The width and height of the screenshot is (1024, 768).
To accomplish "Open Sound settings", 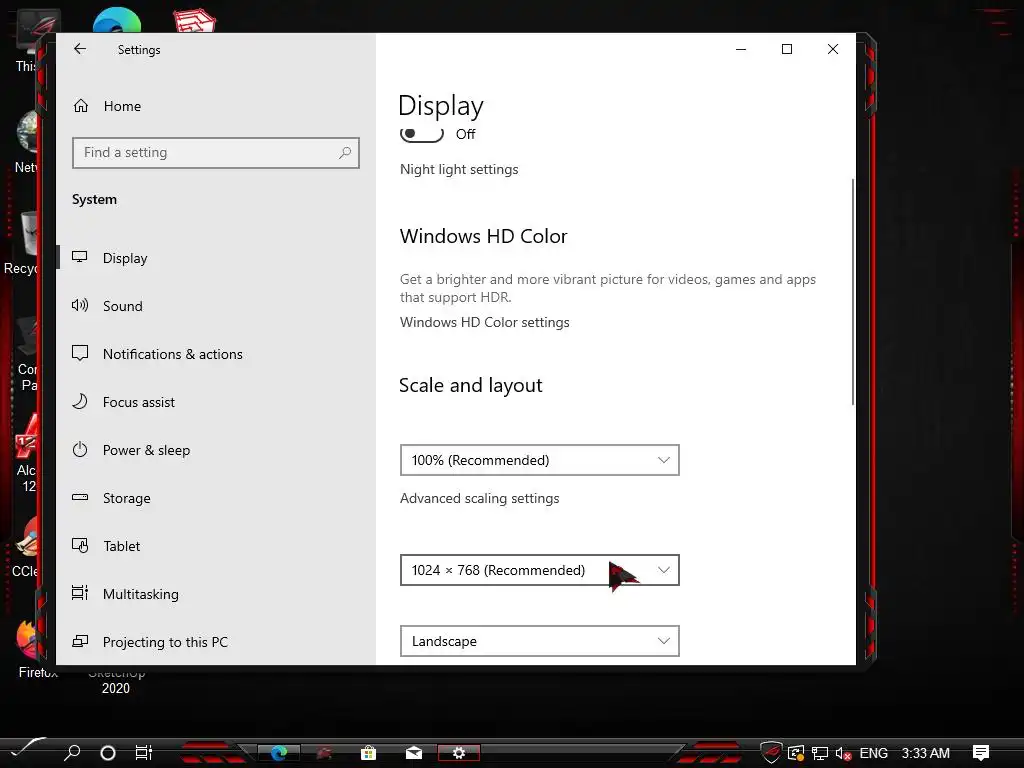I will pos(122,306).
